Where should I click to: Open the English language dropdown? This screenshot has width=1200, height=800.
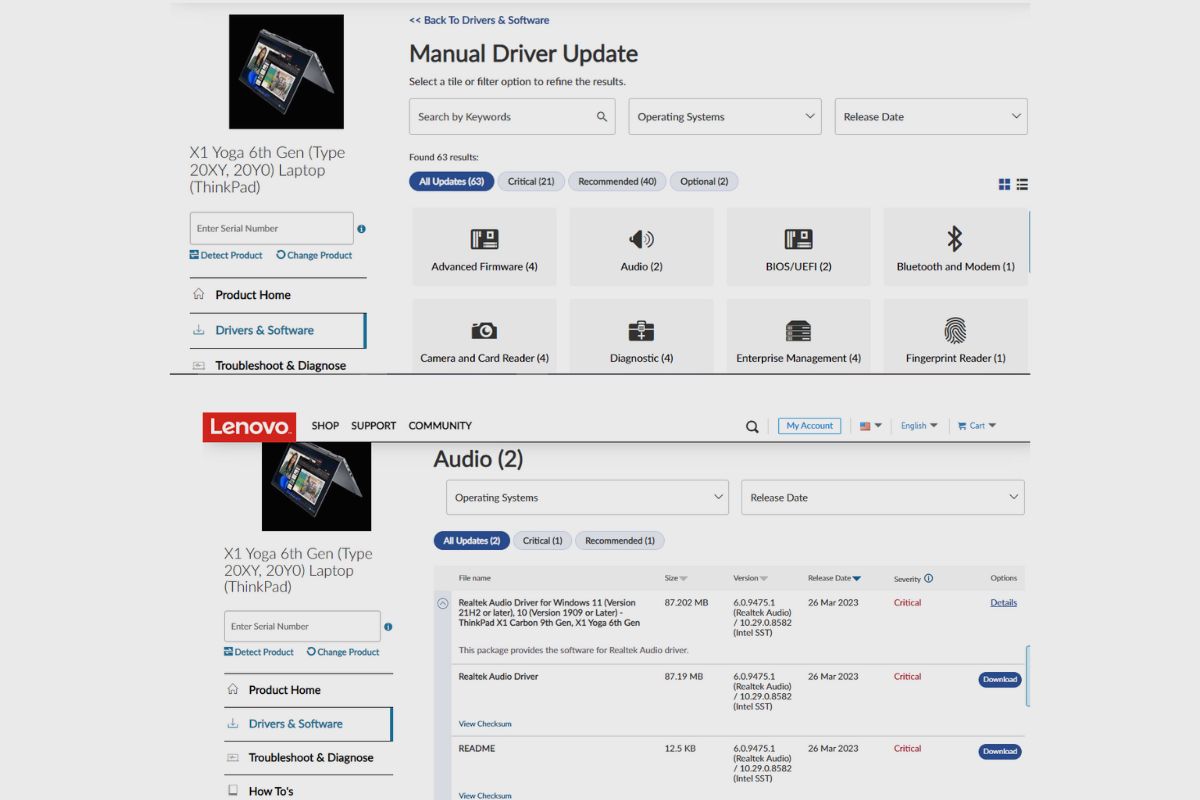[x=919, y=426]
